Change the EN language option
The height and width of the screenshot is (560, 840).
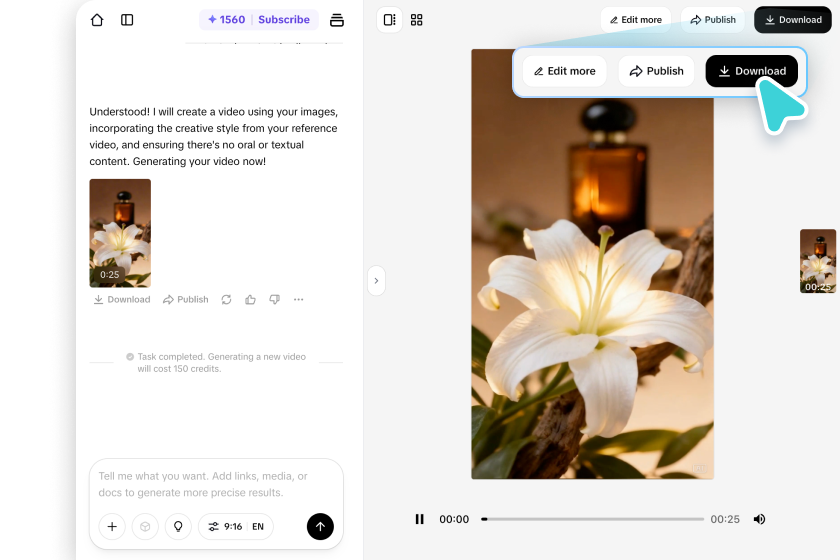[258, 527]
